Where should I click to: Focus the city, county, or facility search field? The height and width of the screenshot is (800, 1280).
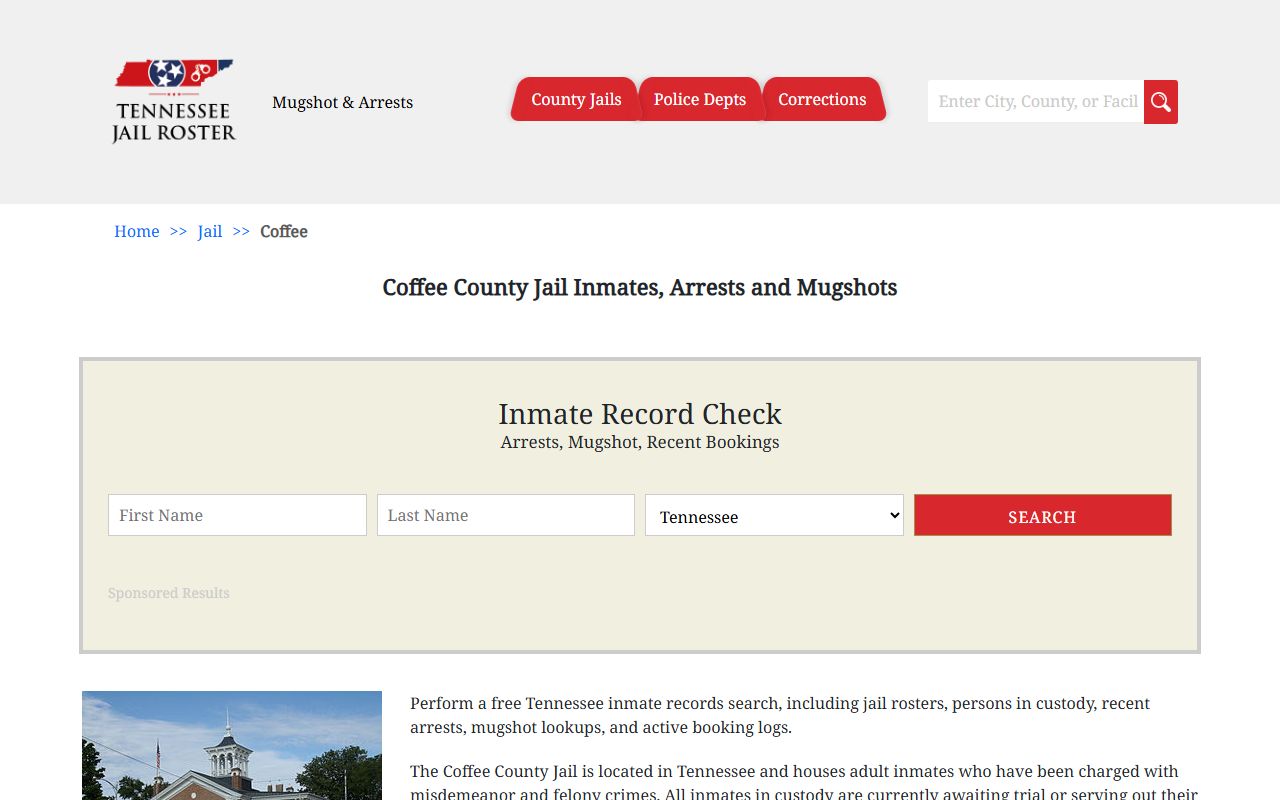coord(1036,101)
